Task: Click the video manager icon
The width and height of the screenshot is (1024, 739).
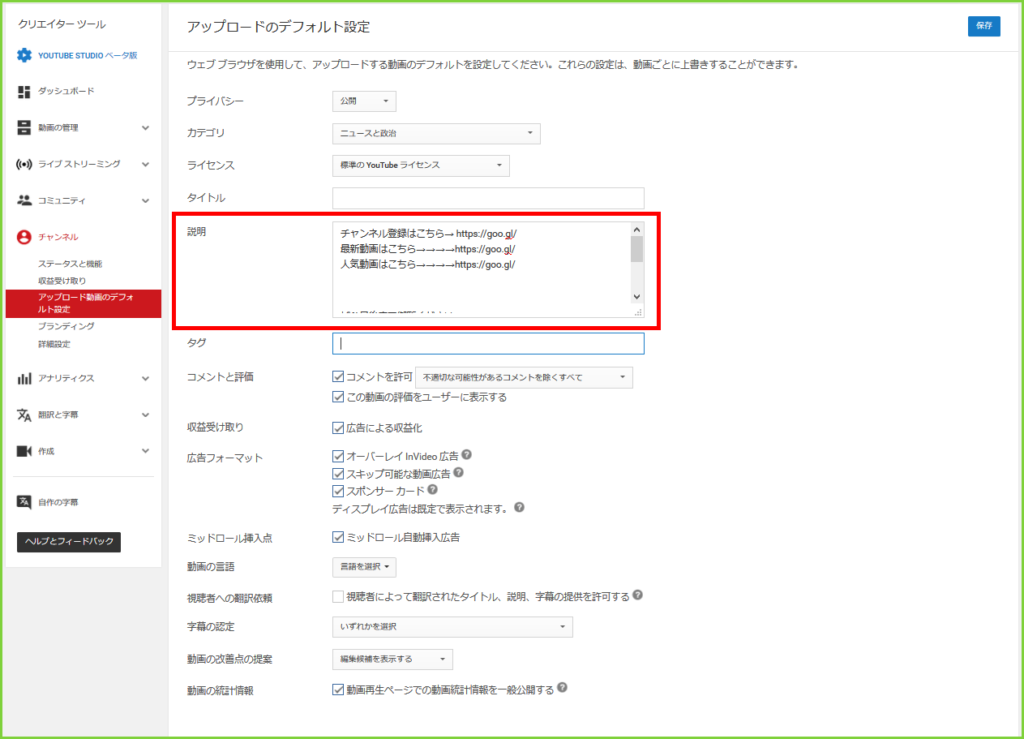Action: (24, 127)
